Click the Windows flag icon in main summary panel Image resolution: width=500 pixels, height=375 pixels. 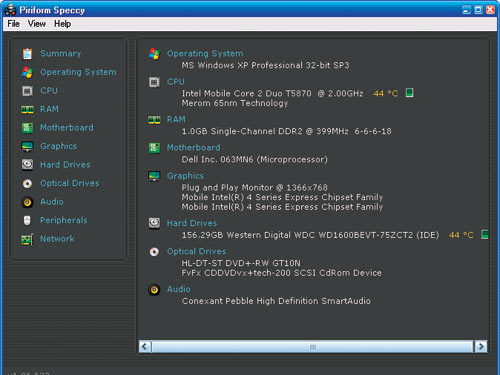[x=154, y=54]
